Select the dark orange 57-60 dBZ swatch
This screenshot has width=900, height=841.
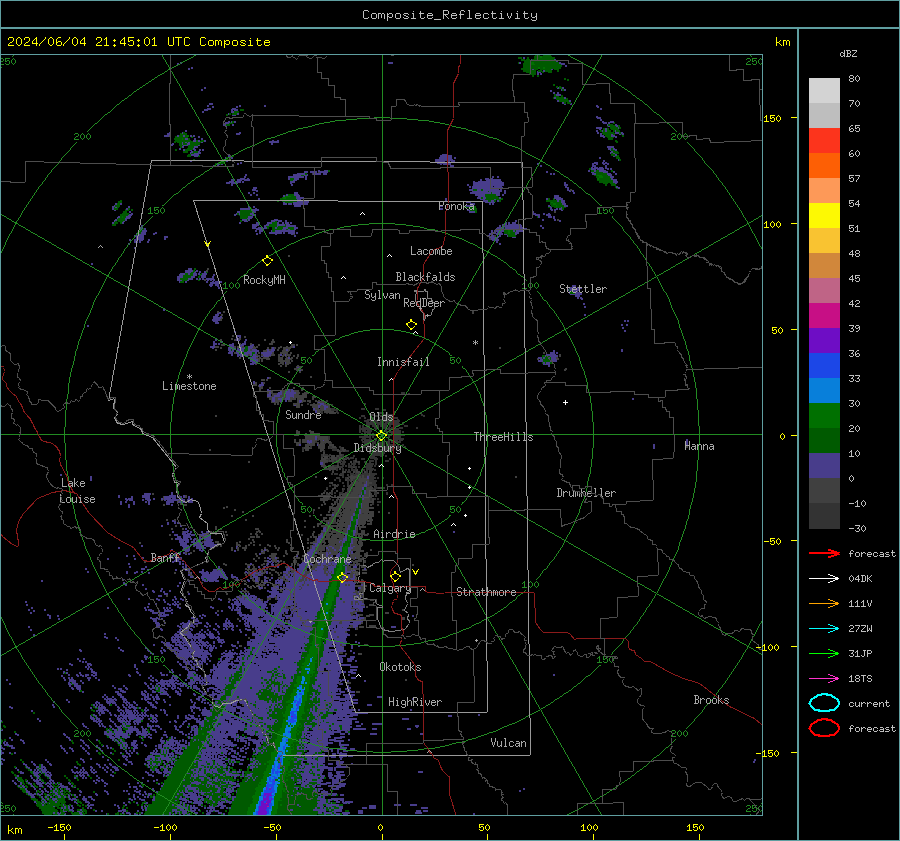(x=824, y=166)
